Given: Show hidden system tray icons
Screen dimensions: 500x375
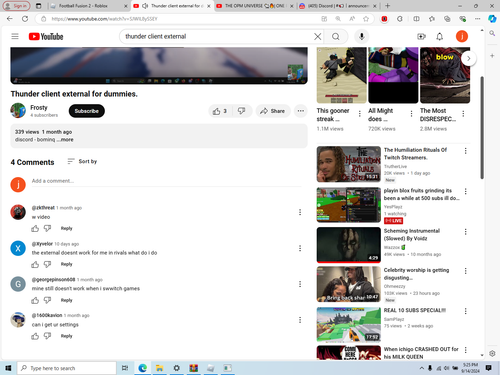Looking at the screenshot, I should coord(422,368).
